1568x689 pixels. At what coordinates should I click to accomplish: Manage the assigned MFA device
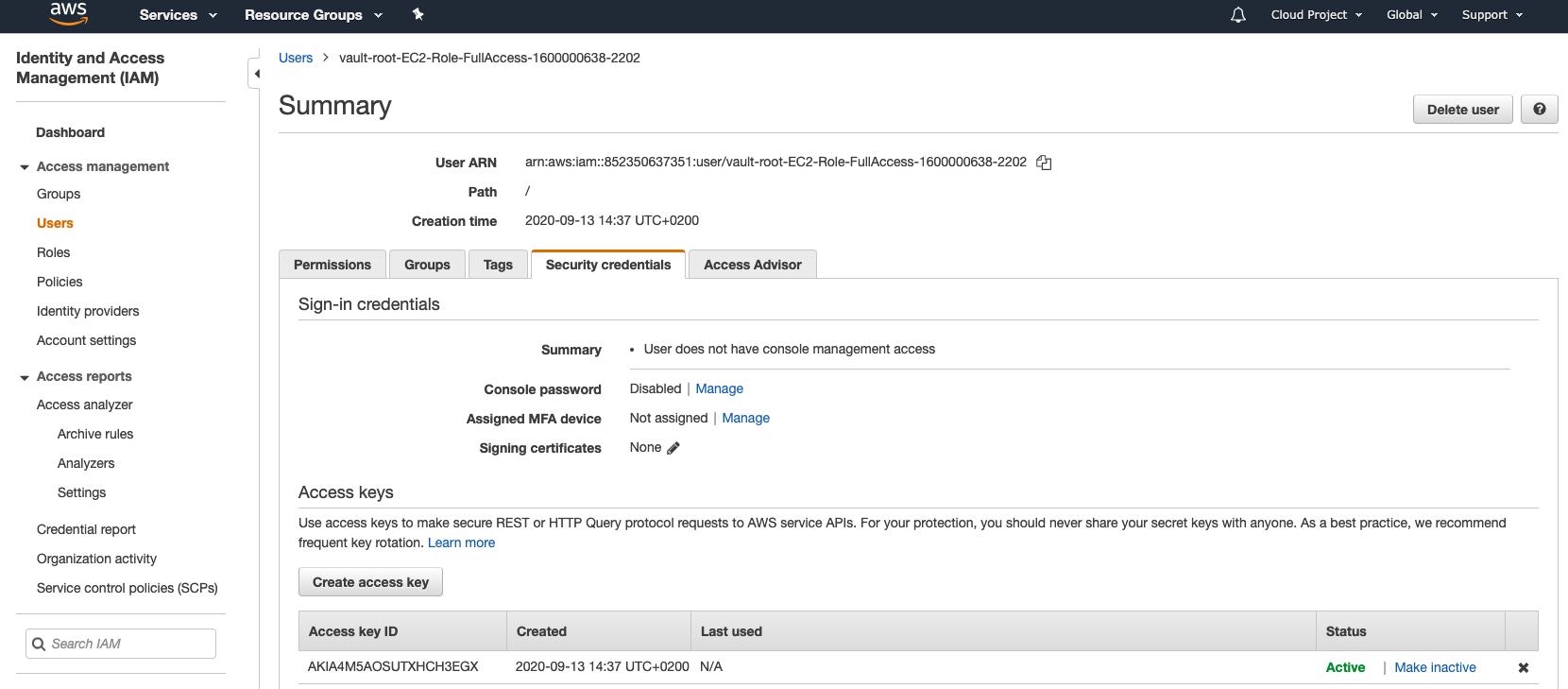[745, 418]
